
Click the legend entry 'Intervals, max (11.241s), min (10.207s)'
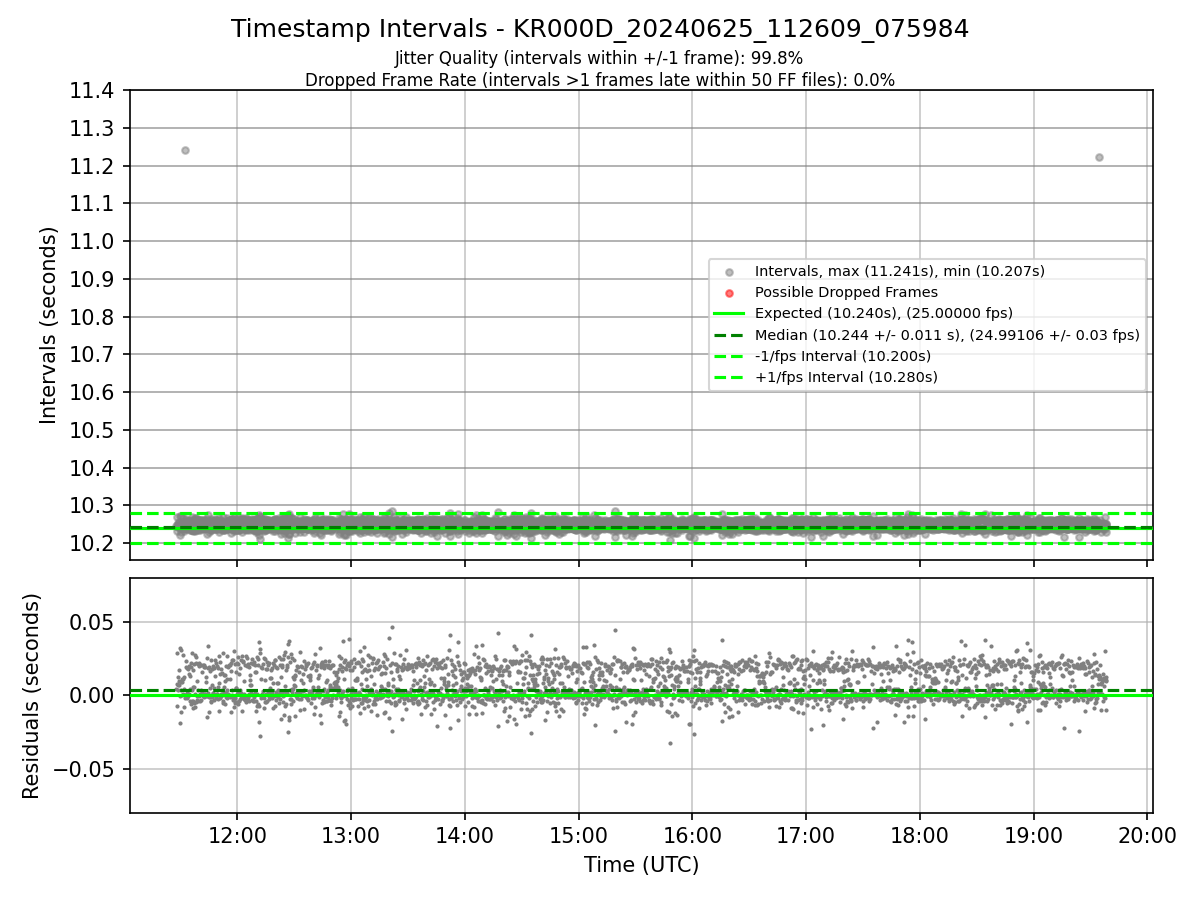pos(900,271)
